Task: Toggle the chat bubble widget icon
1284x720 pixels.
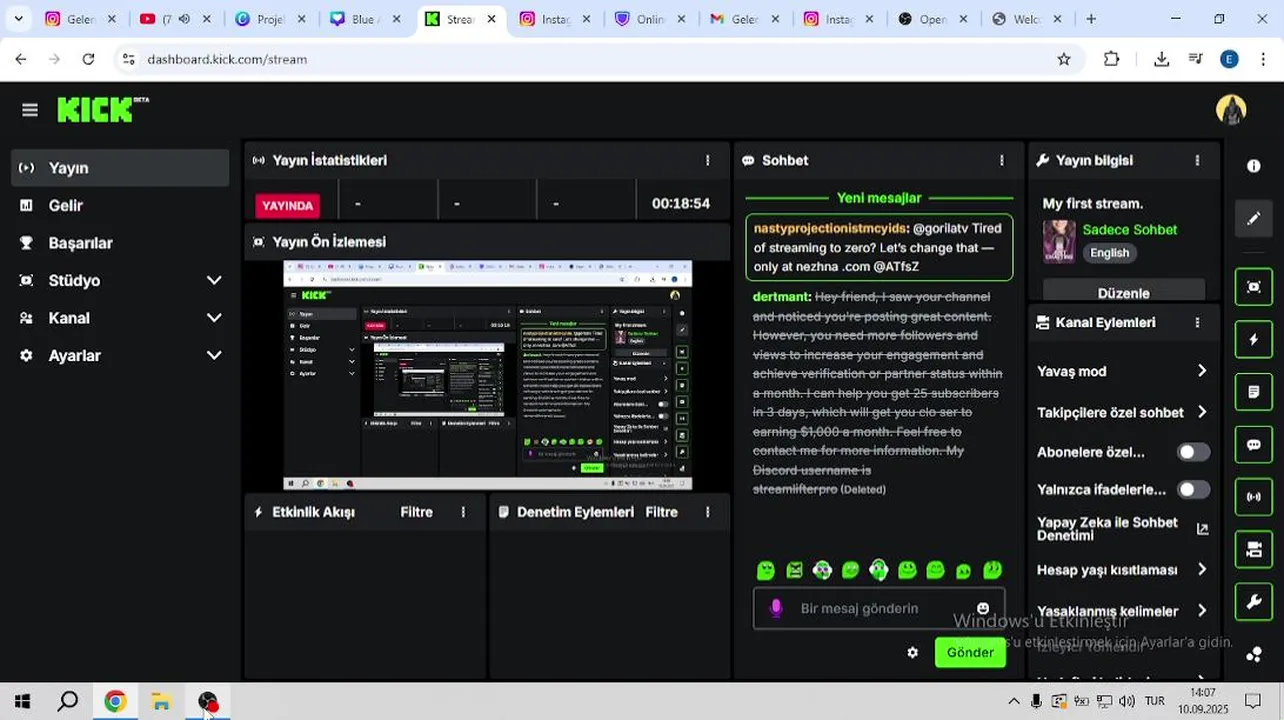Action: (1254, 445)
